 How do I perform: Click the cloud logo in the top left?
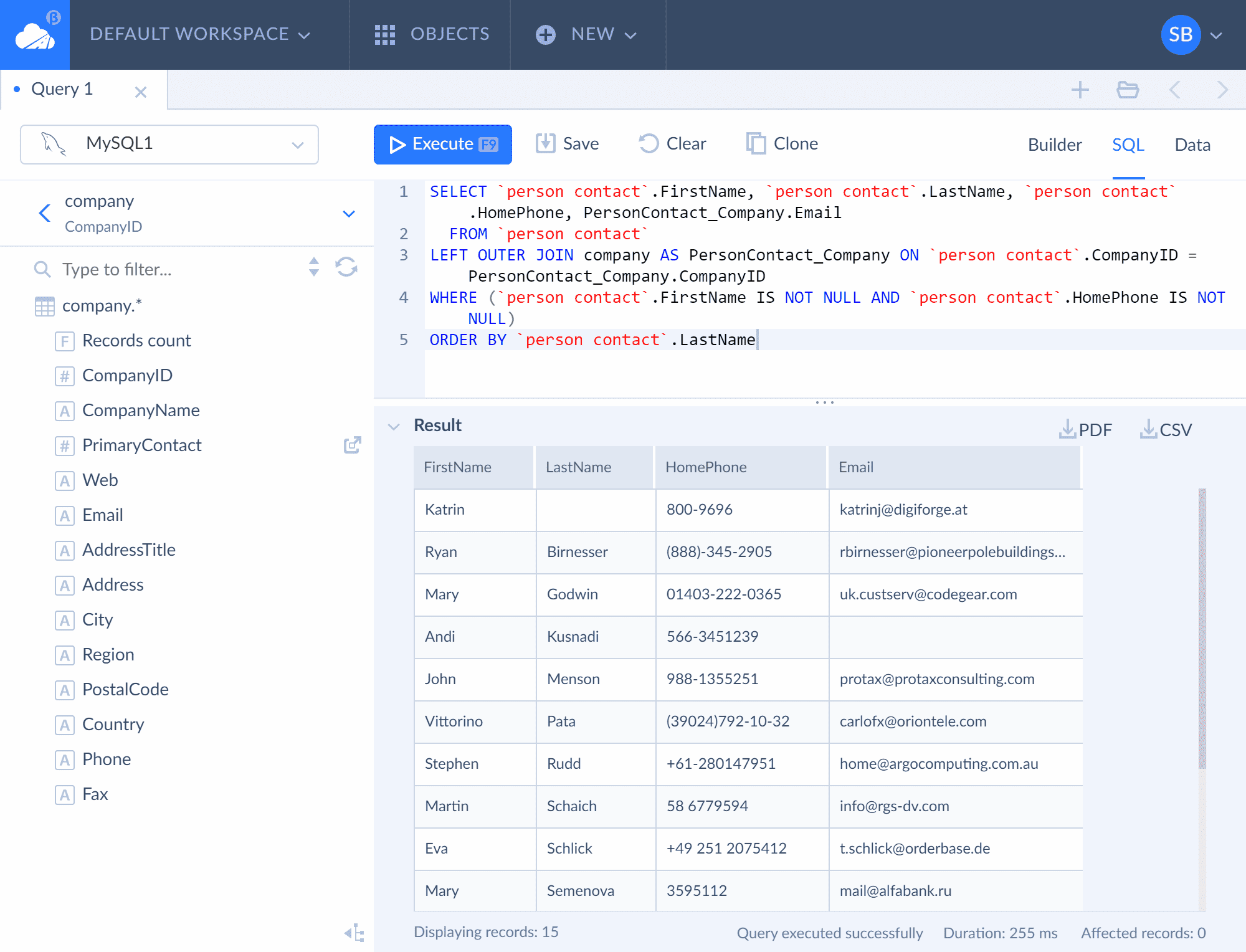click(35, 35)
